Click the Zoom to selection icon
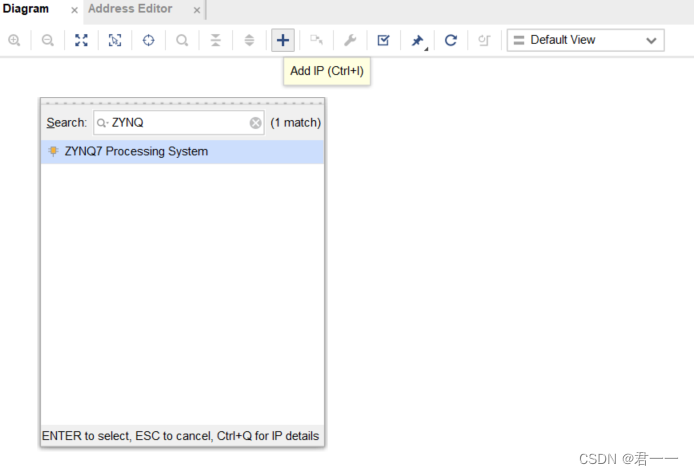 pos(115,40)
